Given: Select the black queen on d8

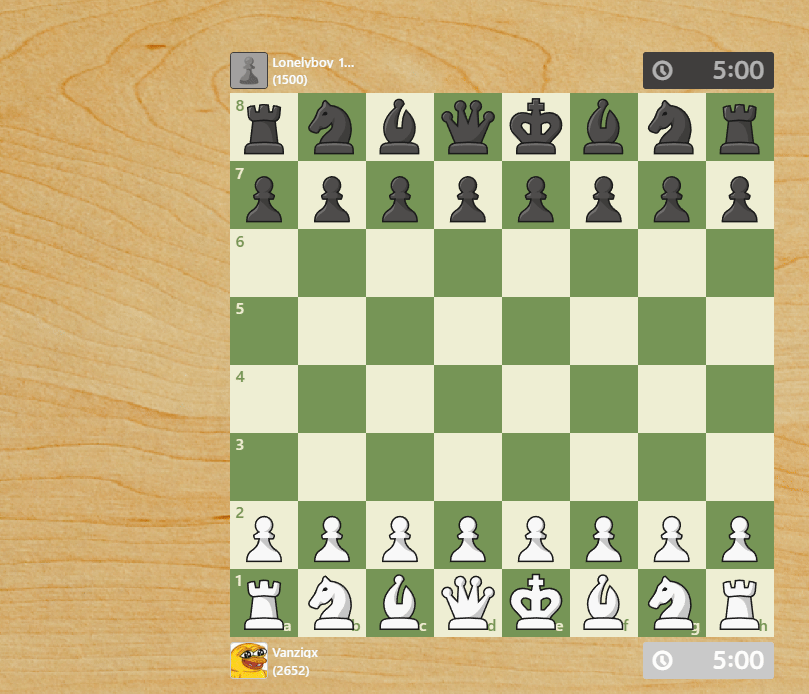Looking at the screenshot, I should [468, 127].
